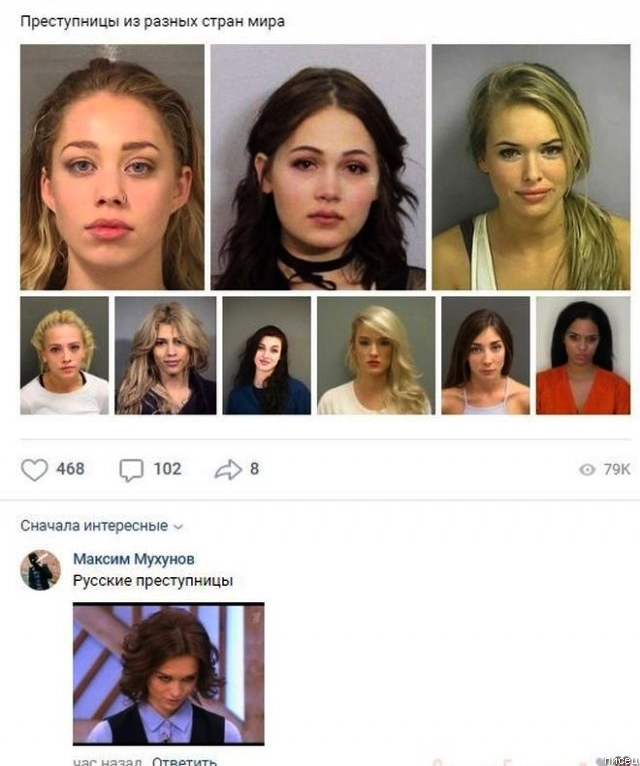Open comments via the speech bubble icon
Screen dimensions: 640x766
point(131,470)
